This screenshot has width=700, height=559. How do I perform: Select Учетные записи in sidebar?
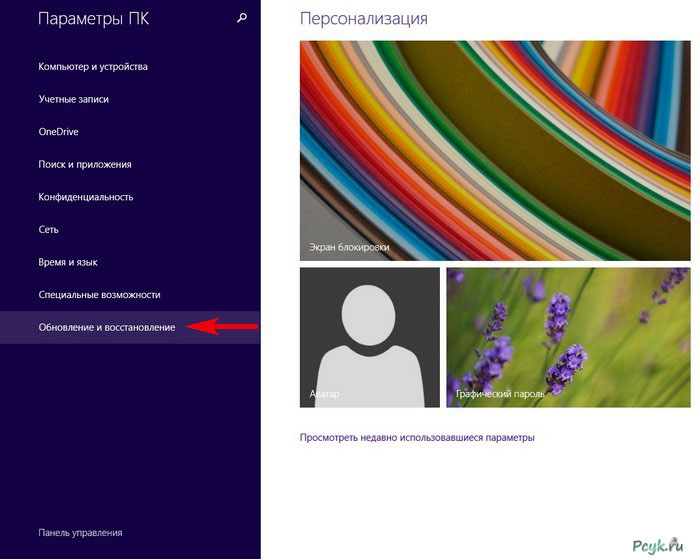[73, 100]
